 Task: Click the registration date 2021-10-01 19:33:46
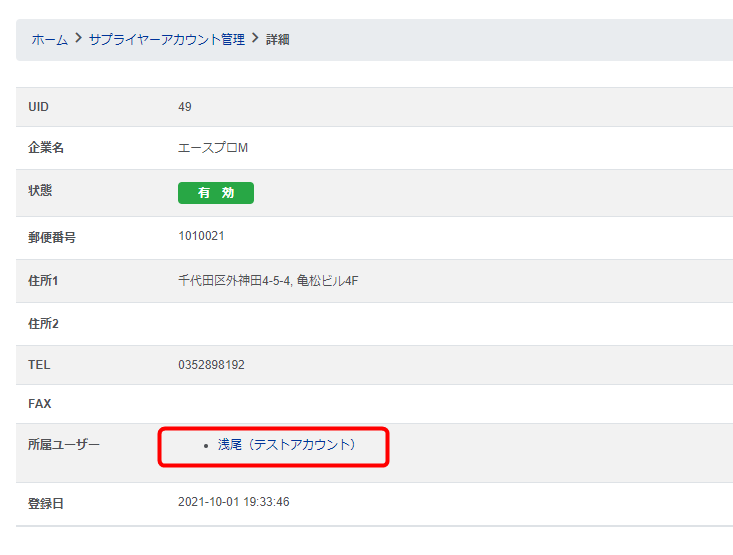click(x=233, y=502)
